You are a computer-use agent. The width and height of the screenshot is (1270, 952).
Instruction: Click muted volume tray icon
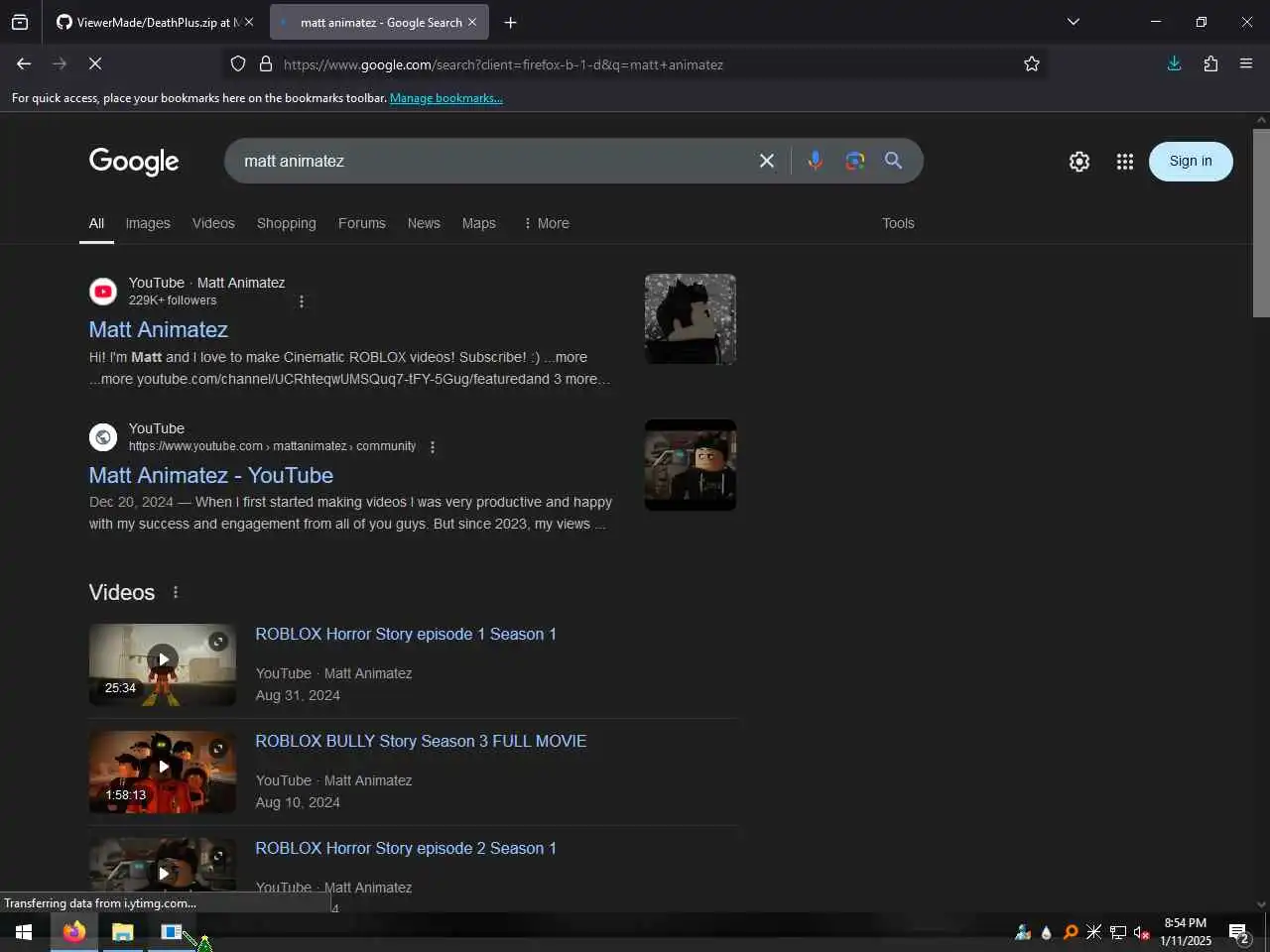tap(1141, 932)
